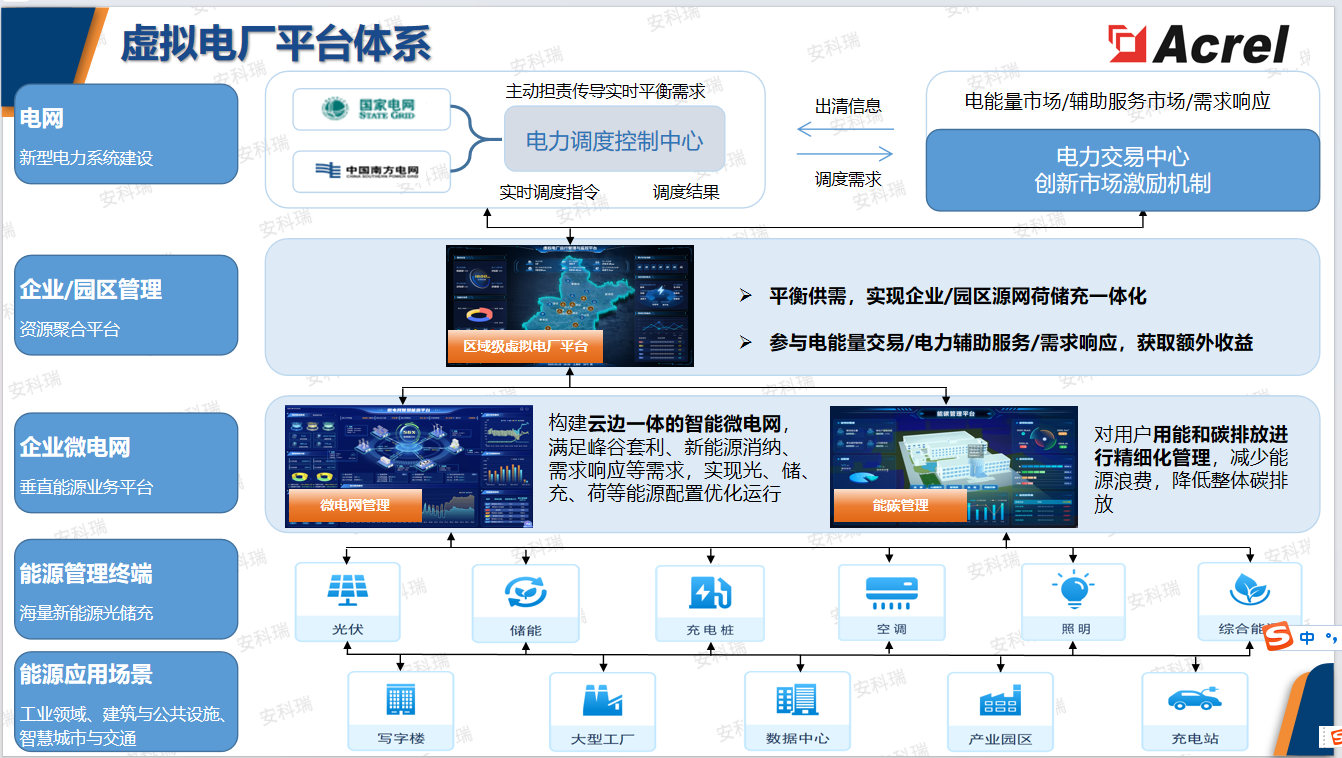The image size is (1342, 758).
Task: Select the 充电桩 charging pile icon
Action: click(x=710, y=594)
